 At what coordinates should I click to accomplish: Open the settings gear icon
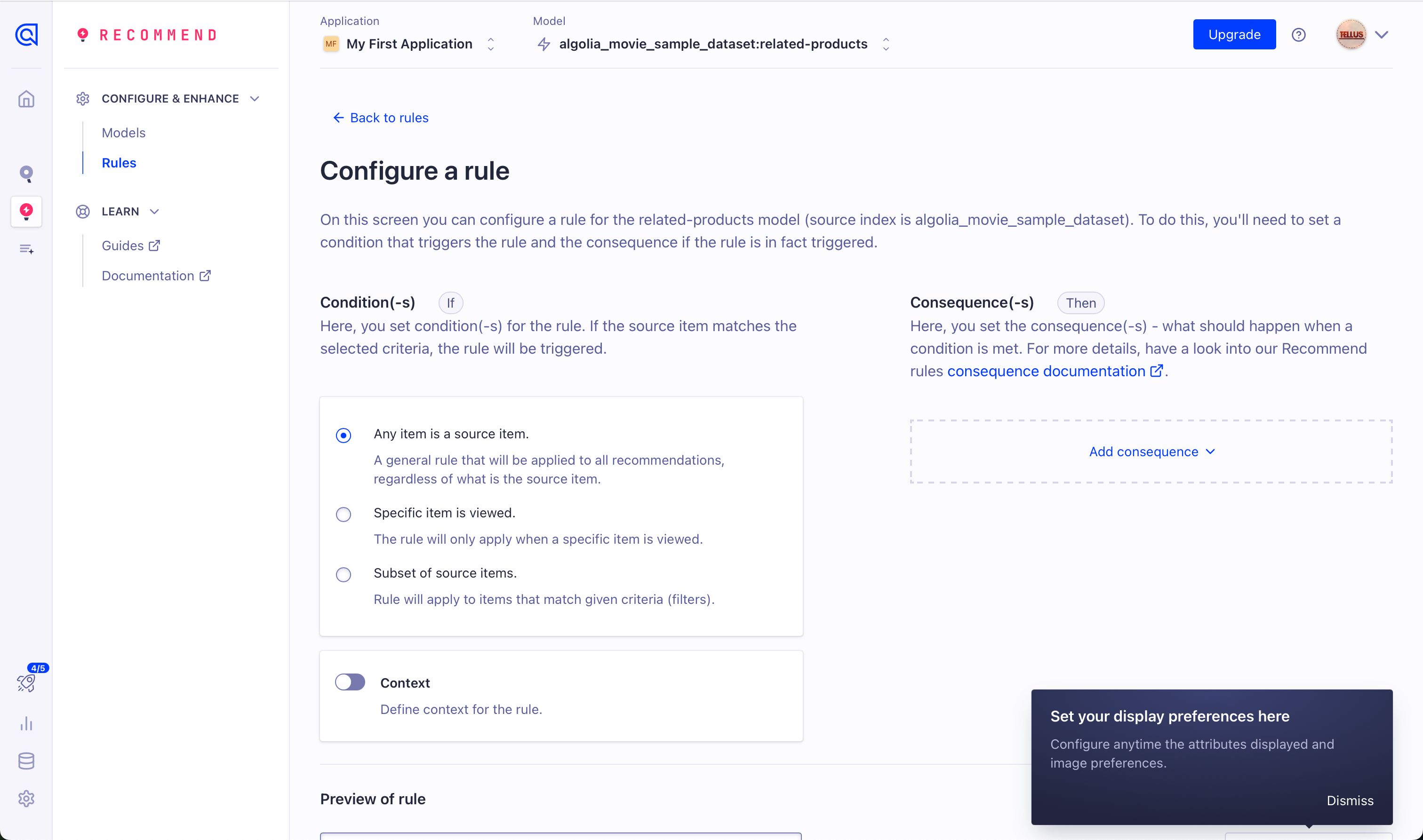pyautogui.click(x=26, y=799)
